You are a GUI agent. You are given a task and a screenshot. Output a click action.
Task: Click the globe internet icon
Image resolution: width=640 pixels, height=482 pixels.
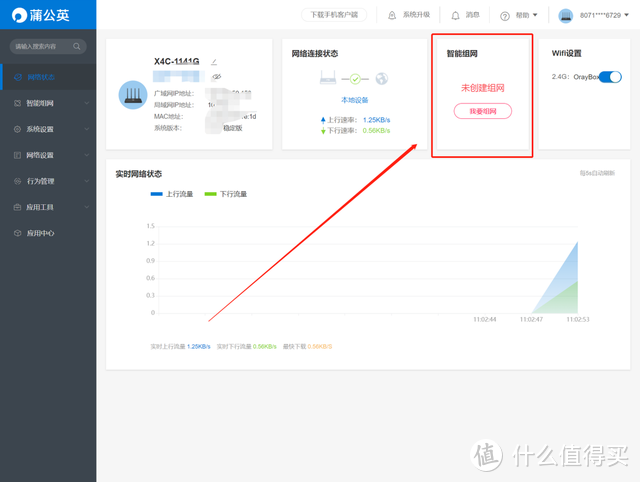382,78
